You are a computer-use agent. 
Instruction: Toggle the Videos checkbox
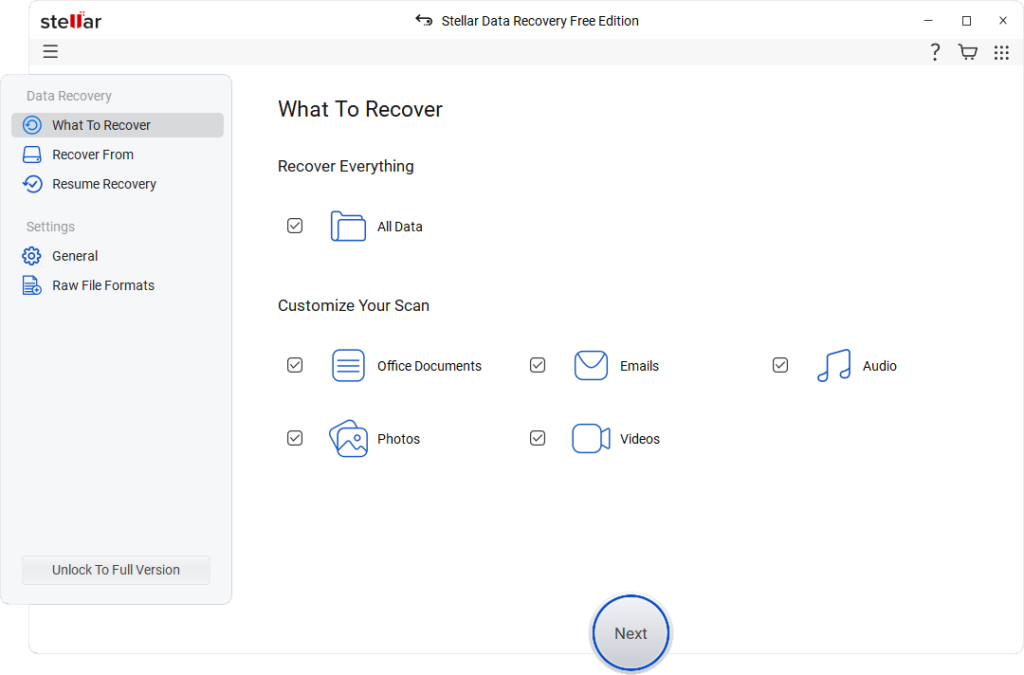[x=538, y=439]
